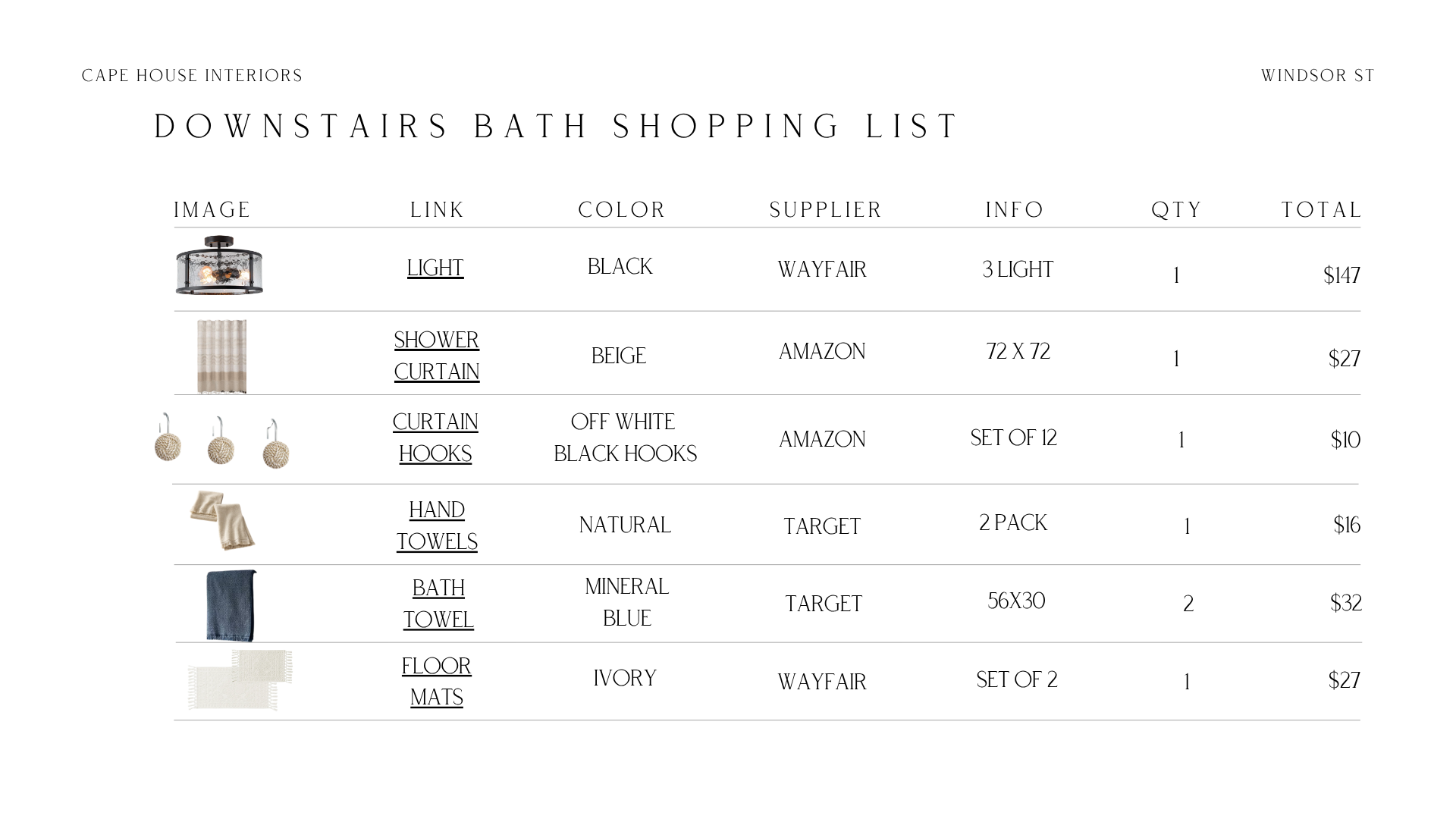Select the beige shower curtain image
The height and width of the screenshot is (819, 1456).
221,356
